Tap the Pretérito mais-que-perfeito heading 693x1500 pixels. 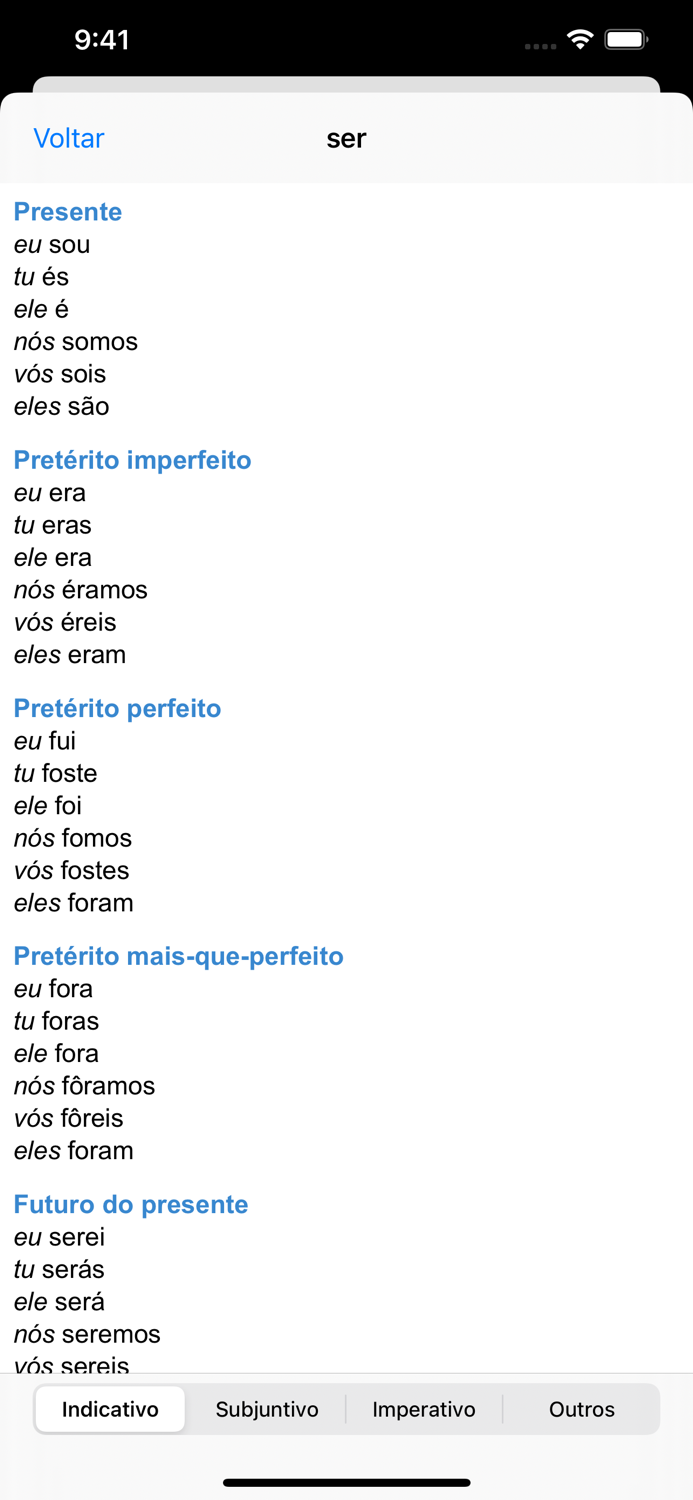(x=178, y=957)
